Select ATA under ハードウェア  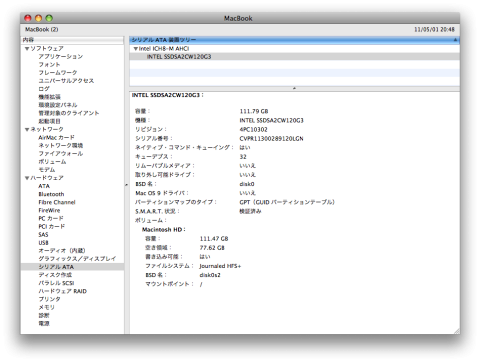coord(44,186)
